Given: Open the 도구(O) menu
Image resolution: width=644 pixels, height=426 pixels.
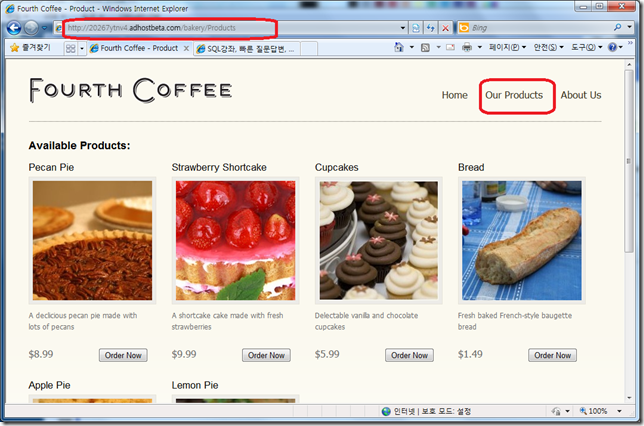Looking at the screenshot, I should point(586,47).
